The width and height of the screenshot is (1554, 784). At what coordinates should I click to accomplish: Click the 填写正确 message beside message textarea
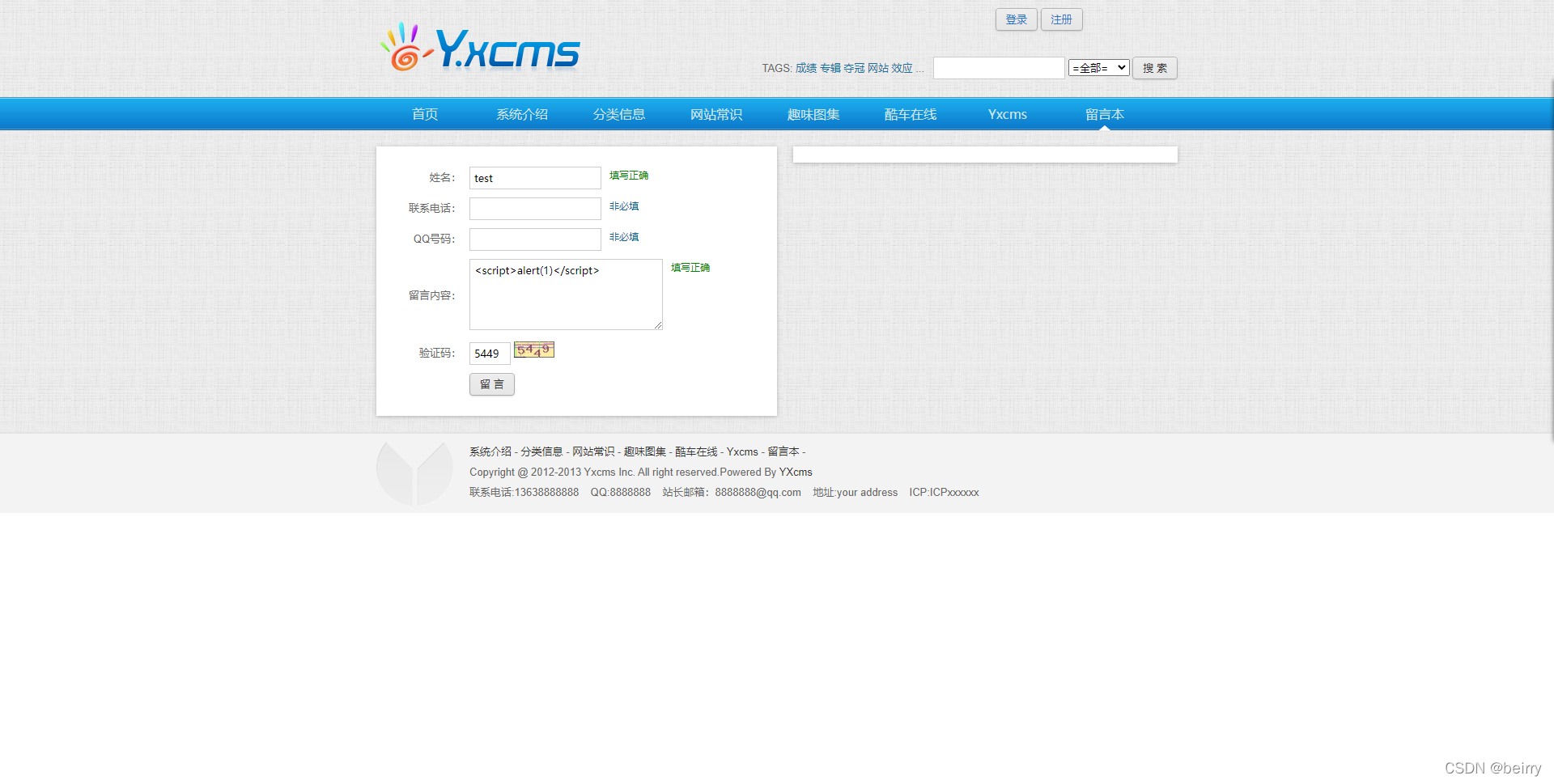click(x=690, y=268)
